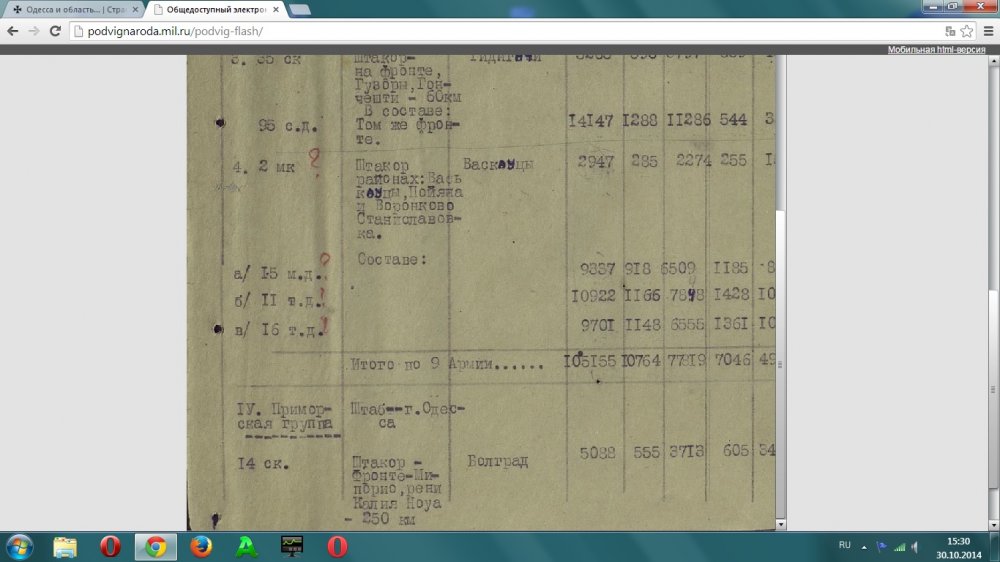Open the second Opera taskbar icon
The image size is (1000, 562).
[x=337, y=547]
